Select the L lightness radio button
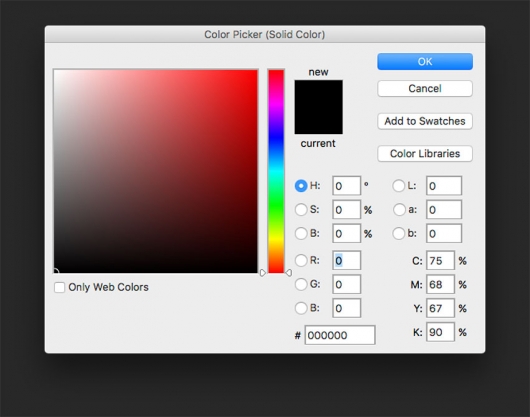The width and height of the screenshot is (530, 417). pyautogui.click(x=399, y=186)
